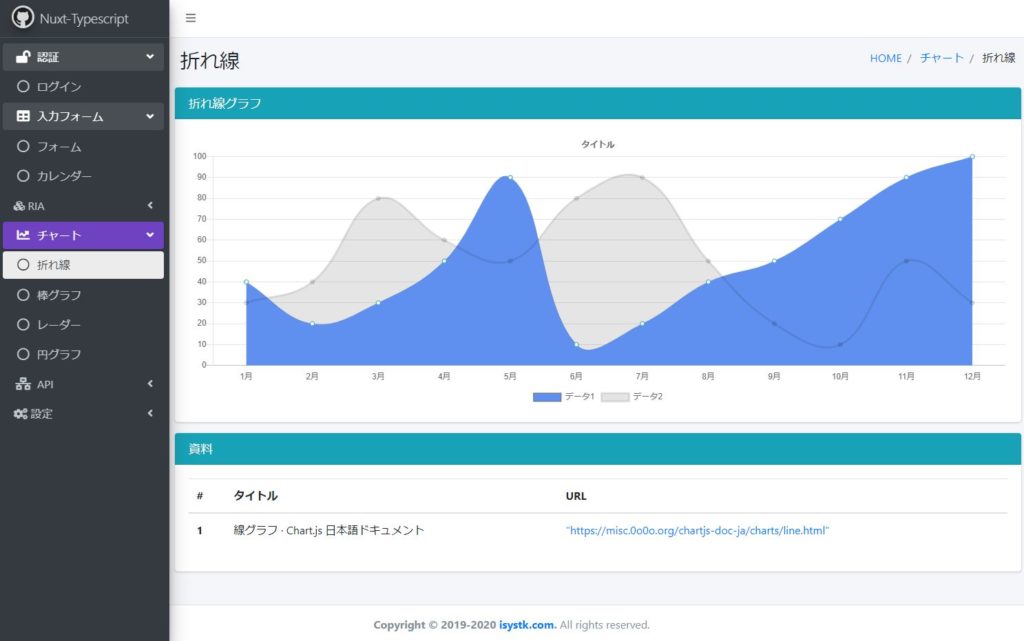Image resolution: width=1024 pixels, height=641 pixels.
Task: Go to HOME in the breadcrumb
Action: point(886,58)
